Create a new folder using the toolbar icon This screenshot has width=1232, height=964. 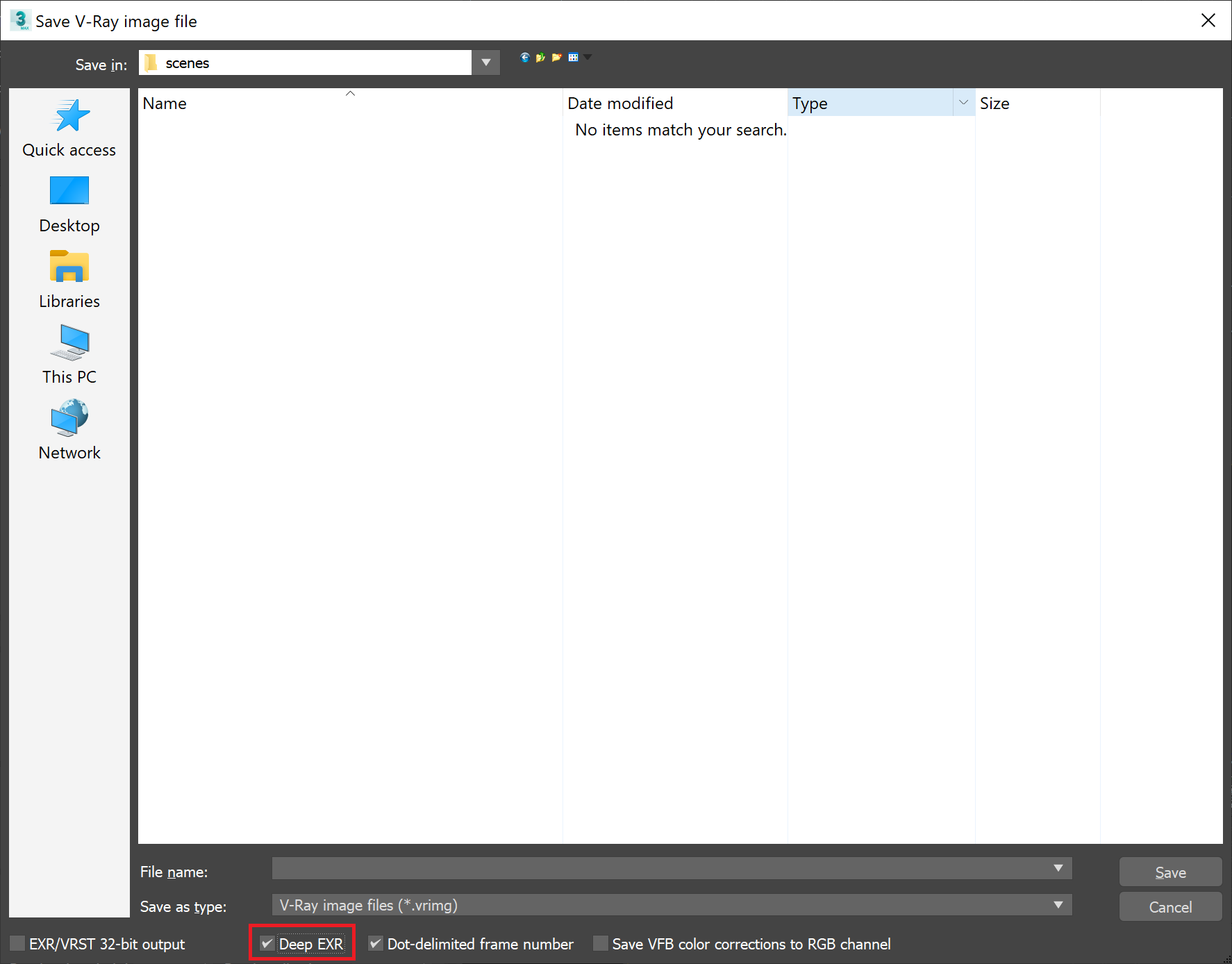tap(556, 58)
